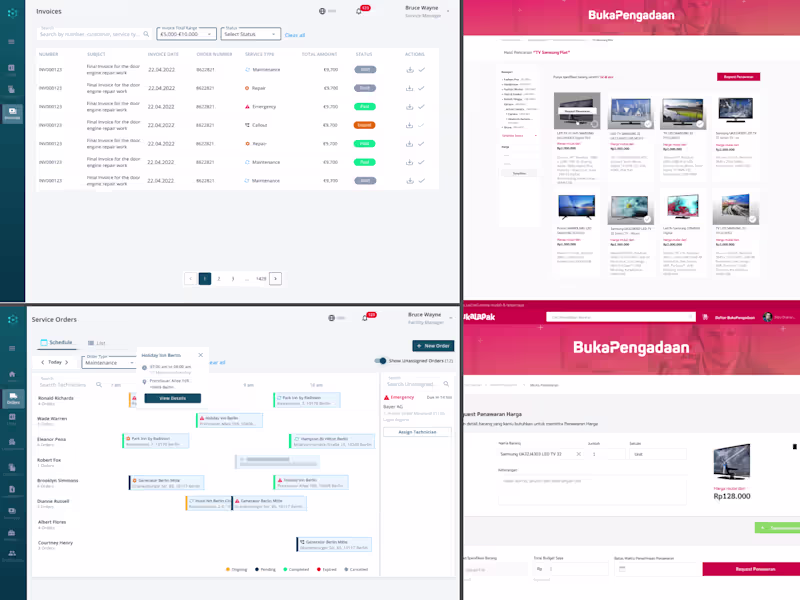Switch to the Schedule tab

click(x=56, y=342)
